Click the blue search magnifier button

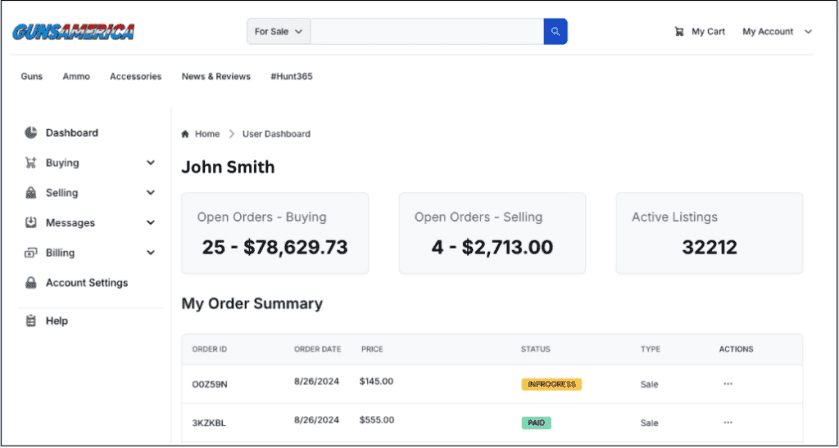pyautogui.click(x=555, y=31)
